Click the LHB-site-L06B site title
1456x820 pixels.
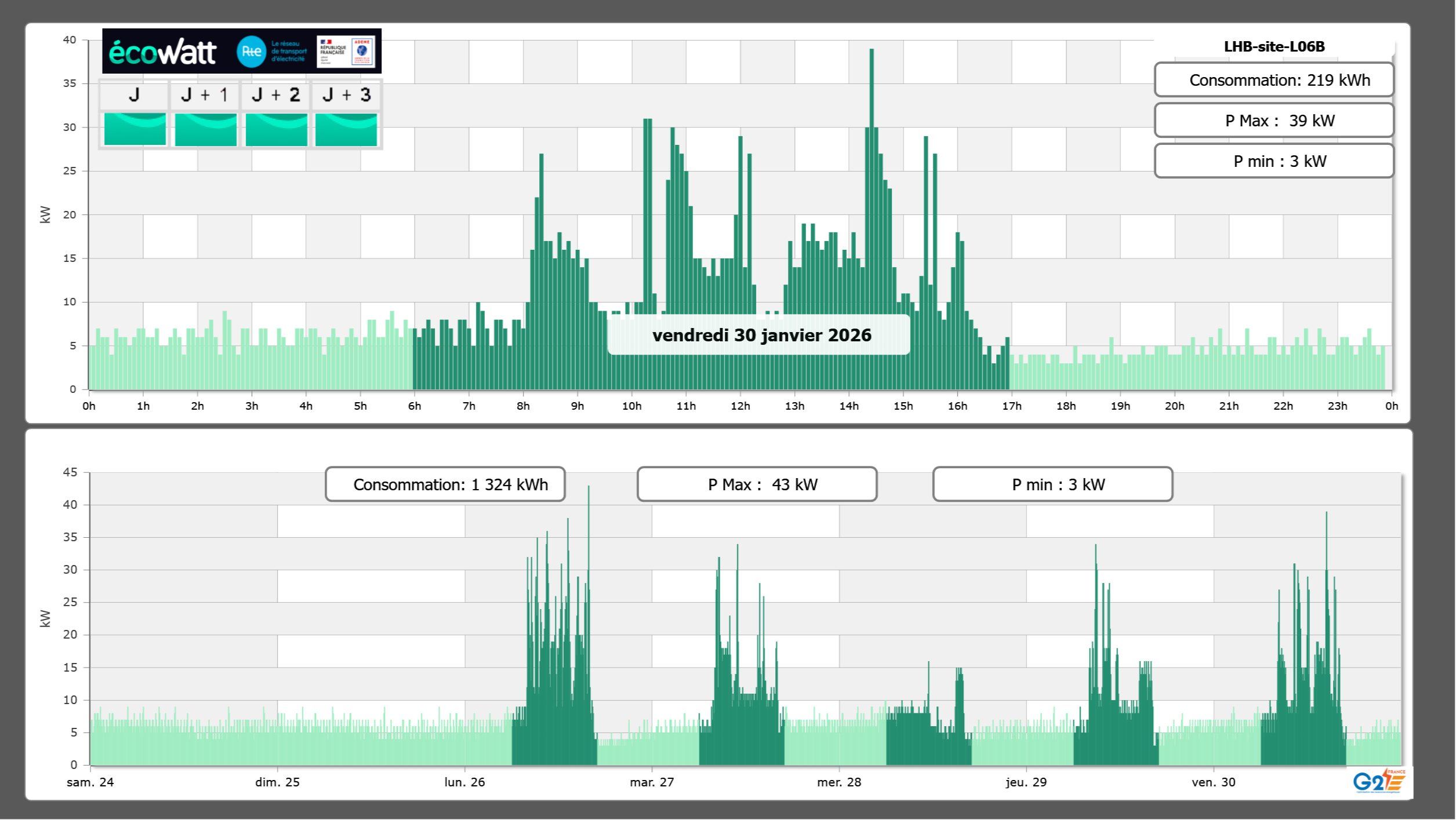point(1274,46)
